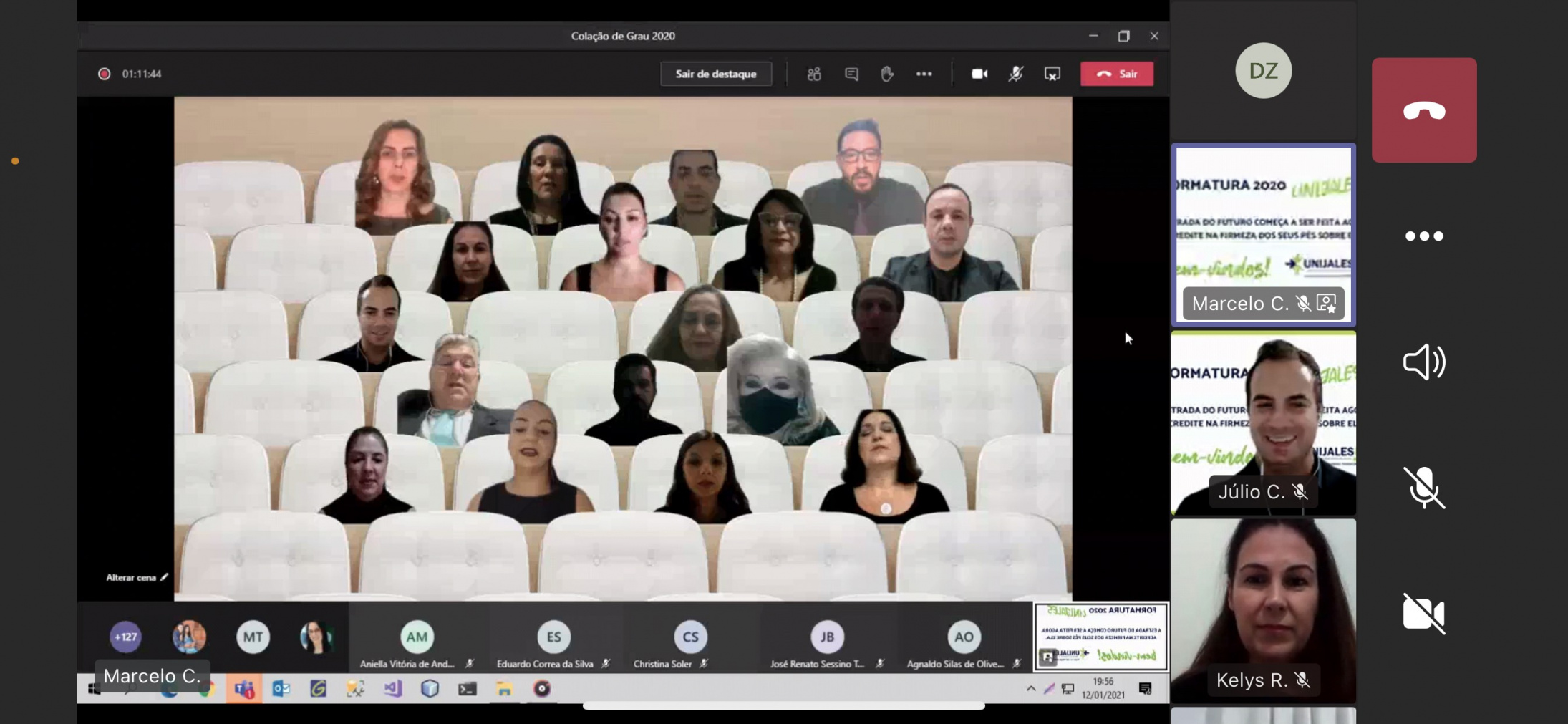Show participants icon in Teams toolbar
This screenshot has width=1568, height=724.
814,74
